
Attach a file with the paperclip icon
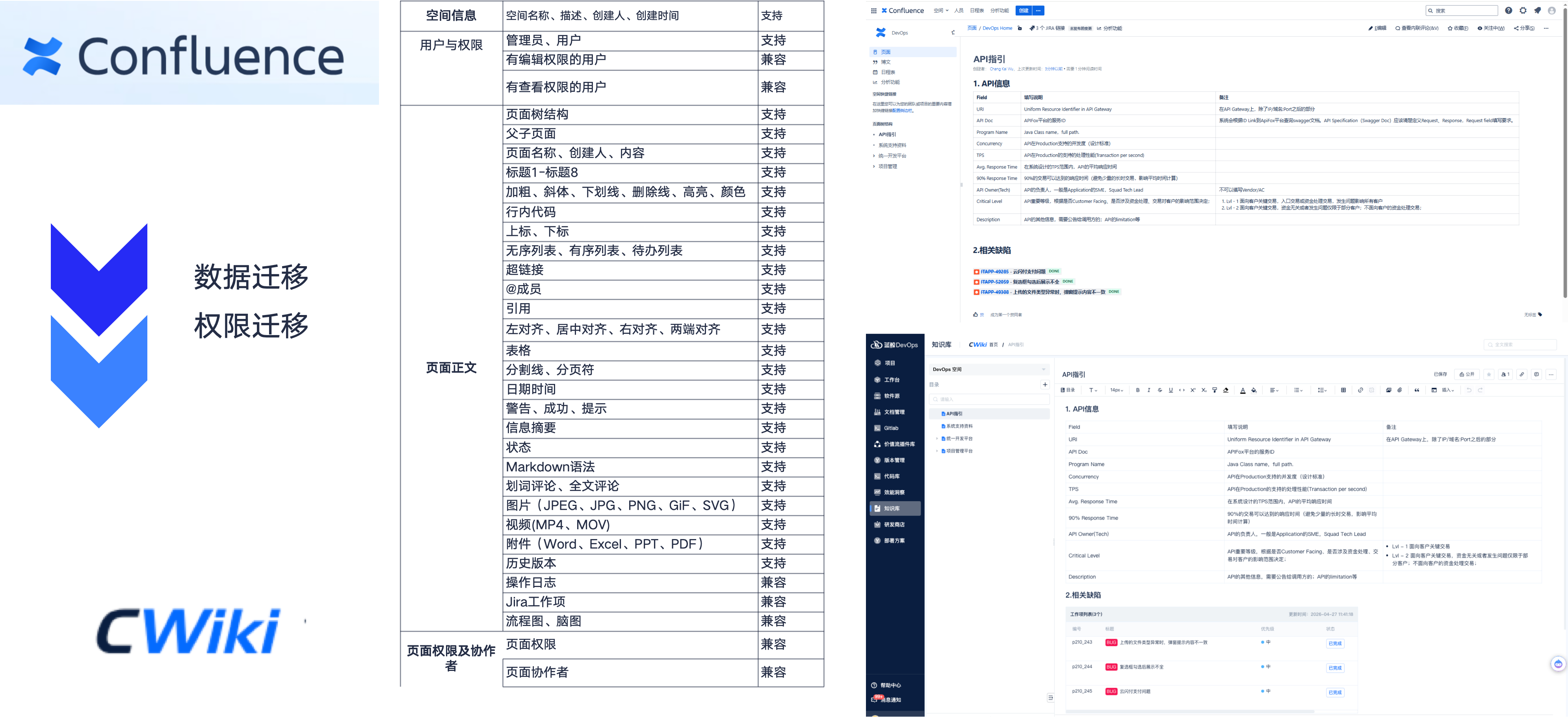(1399, 390)
